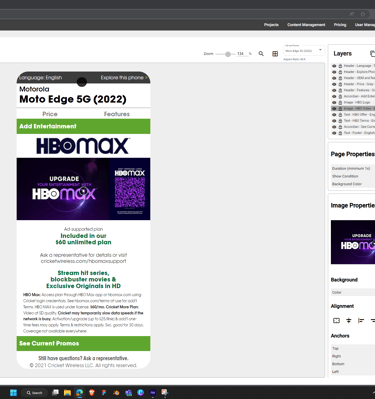Click the Windows taskbar Search box
This screenshot has height=399, width=375.
(34, 393)
